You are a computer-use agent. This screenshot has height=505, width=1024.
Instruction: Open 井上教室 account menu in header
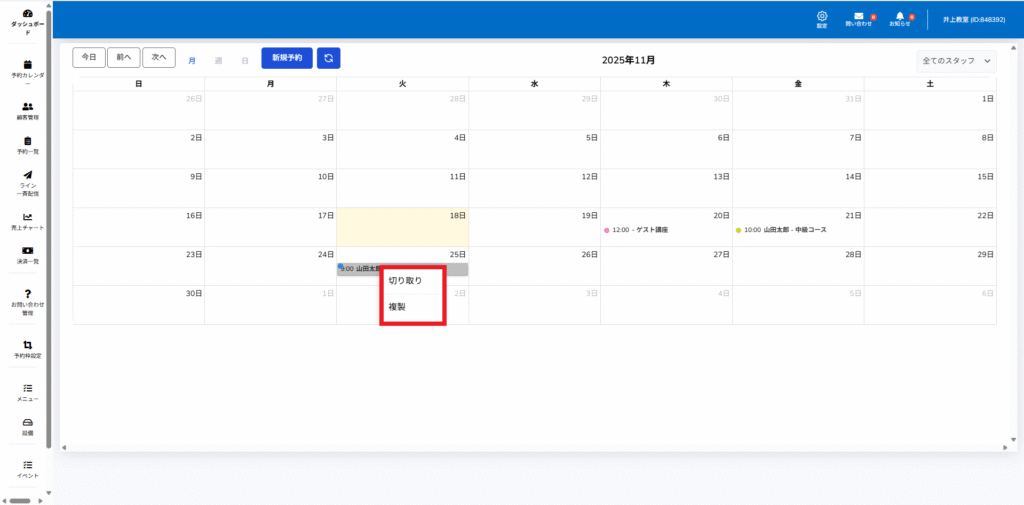pyautogui.click(x=973, y=19)
